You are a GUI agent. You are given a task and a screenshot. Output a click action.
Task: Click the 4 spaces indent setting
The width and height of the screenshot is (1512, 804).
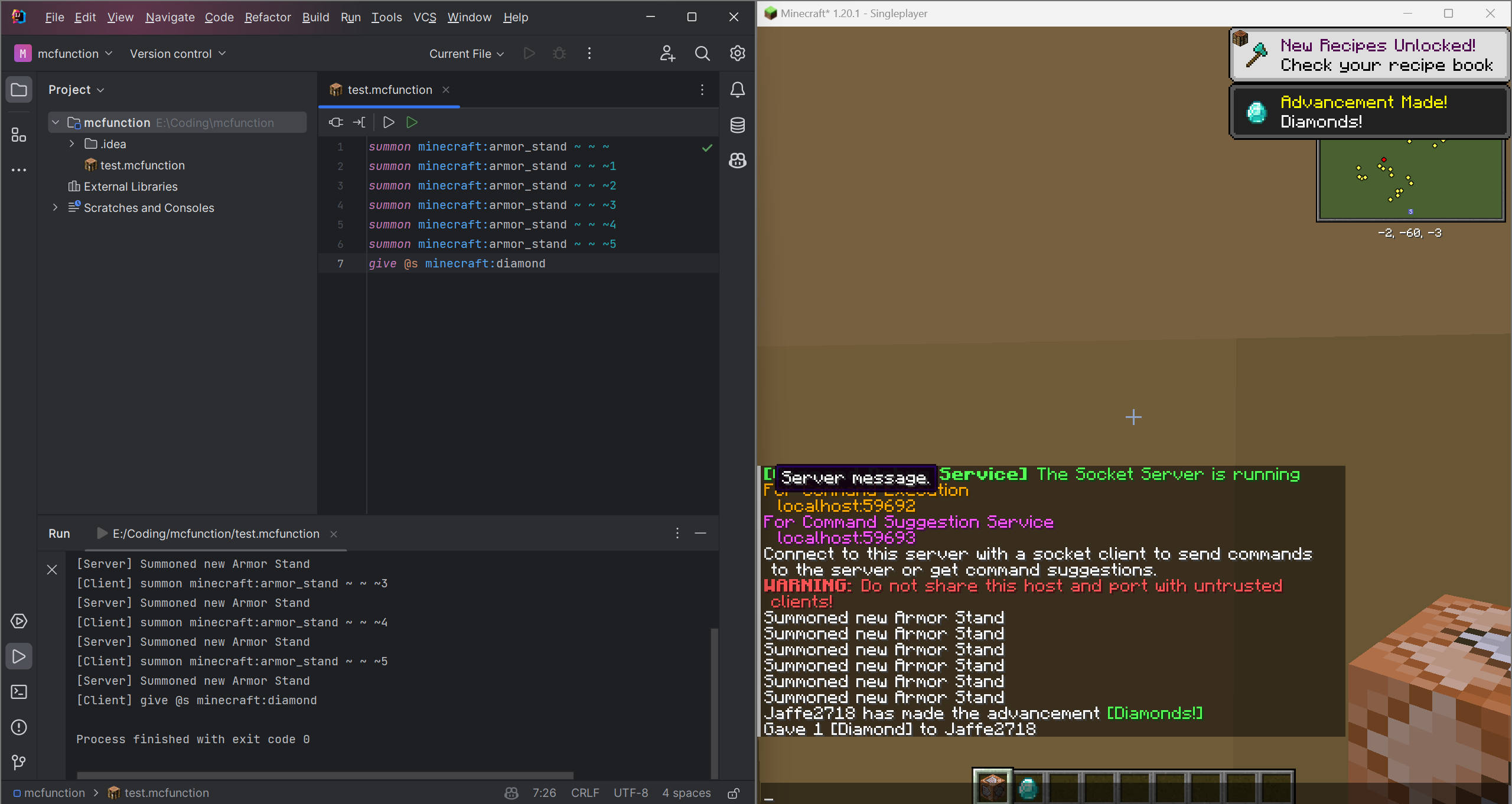click(x=686, y=793)
